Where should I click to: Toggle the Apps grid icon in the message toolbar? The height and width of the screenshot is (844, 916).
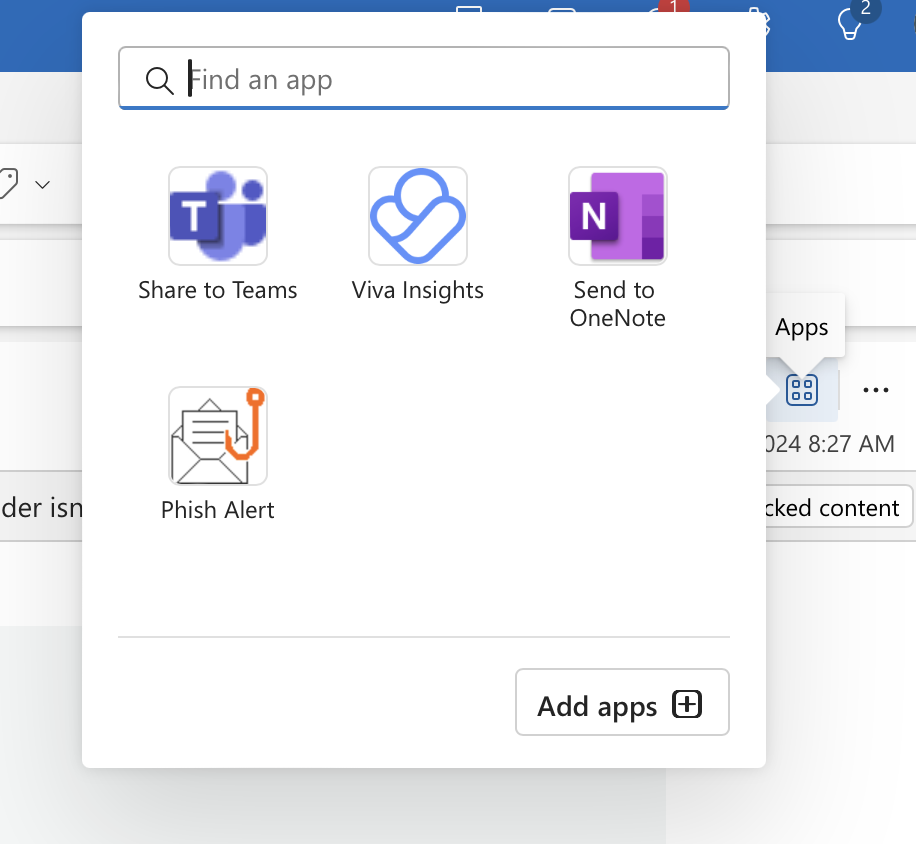coord(802,390)
